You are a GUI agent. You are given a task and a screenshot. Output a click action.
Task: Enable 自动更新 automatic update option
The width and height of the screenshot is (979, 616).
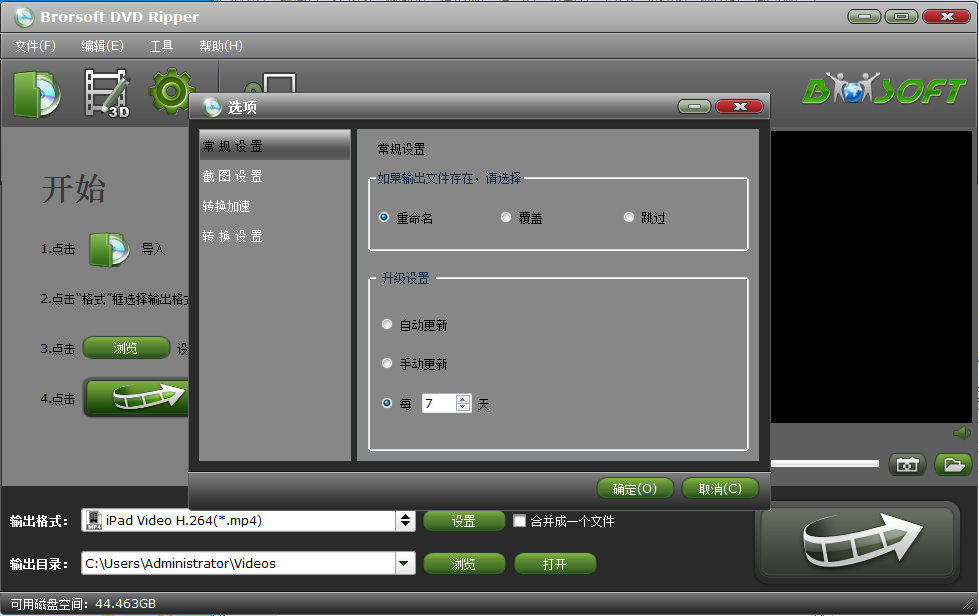(x=386, y=323)
